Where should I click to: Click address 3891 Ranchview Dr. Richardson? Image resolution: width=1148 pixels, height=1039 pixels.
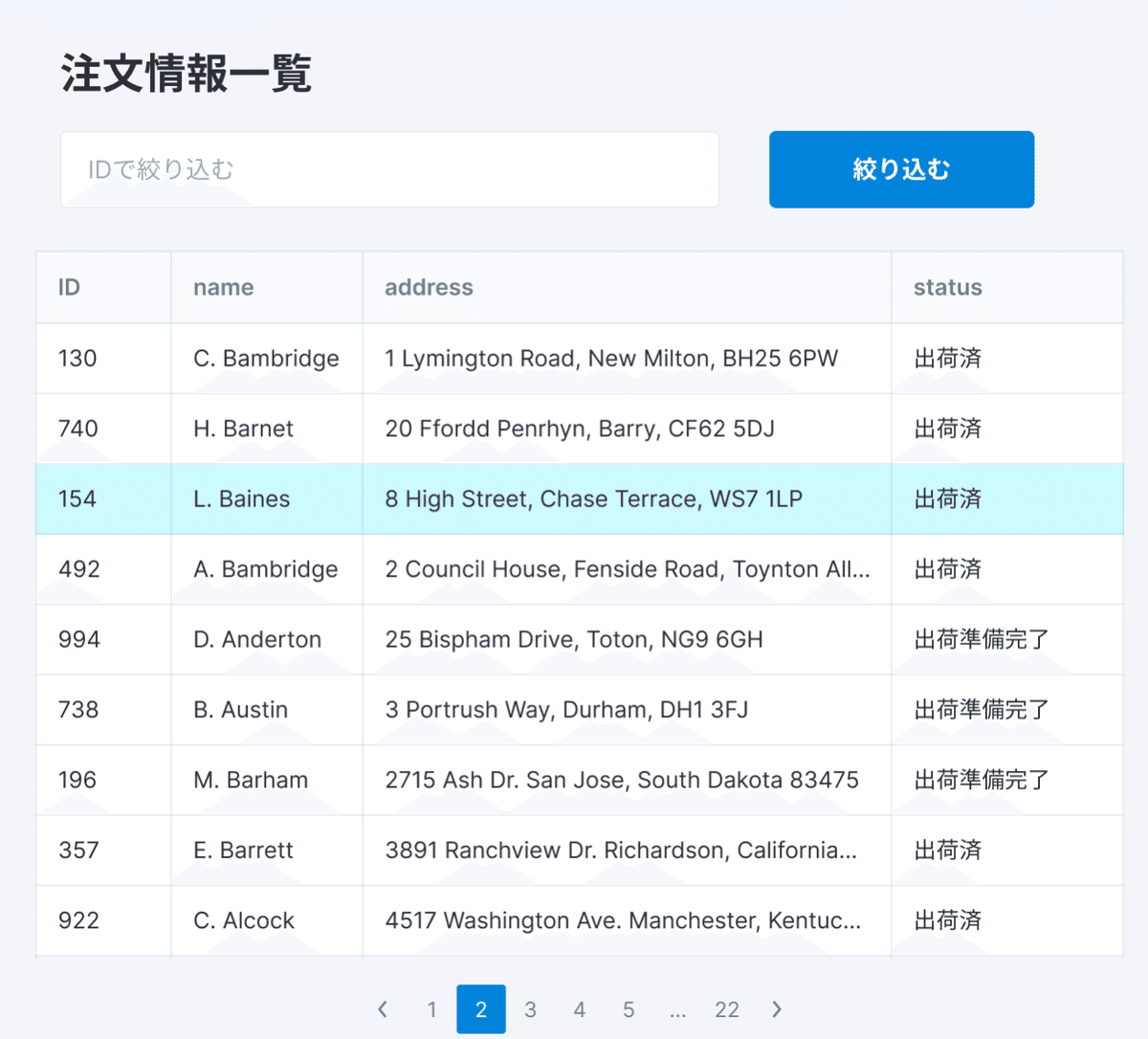[621, 851]
